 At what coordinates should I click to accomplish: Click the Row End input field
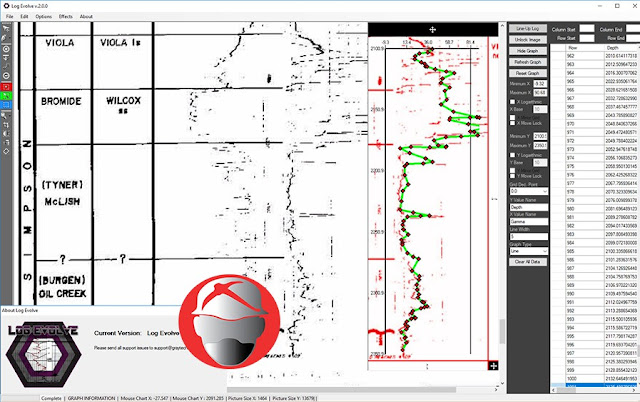coord(633,38)
